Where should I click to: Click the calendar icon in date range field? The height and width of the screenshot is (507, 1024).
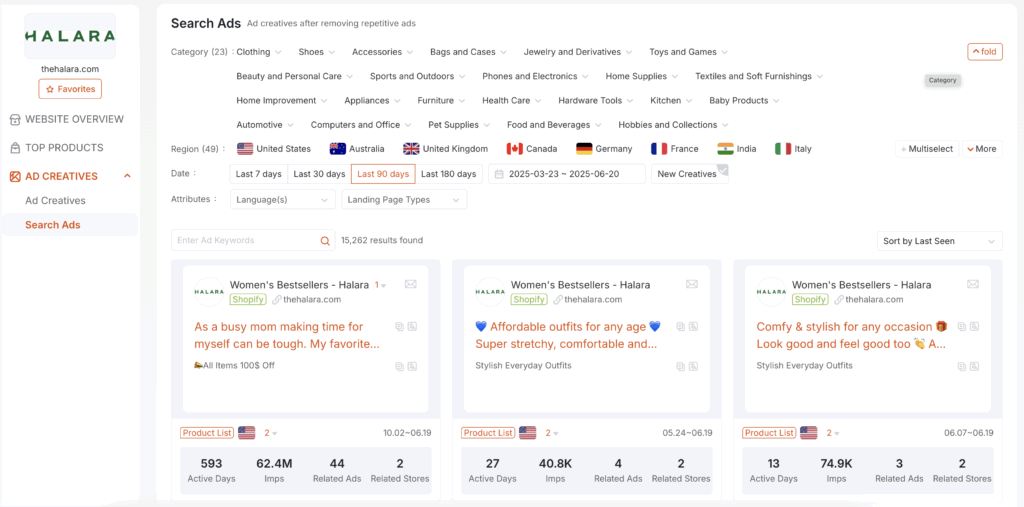500,174
